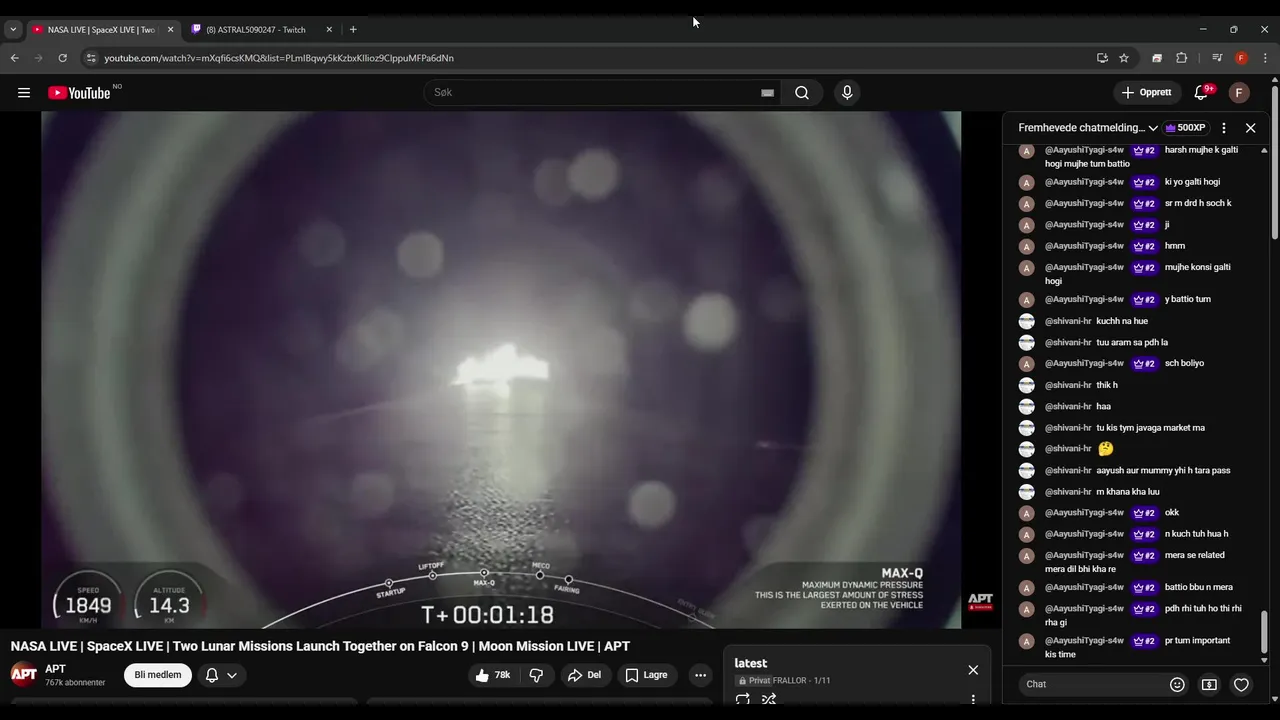The width and height of the screenshot is (1280, 720).
Task: Close the live chat panel
Action: point(1250,128)
